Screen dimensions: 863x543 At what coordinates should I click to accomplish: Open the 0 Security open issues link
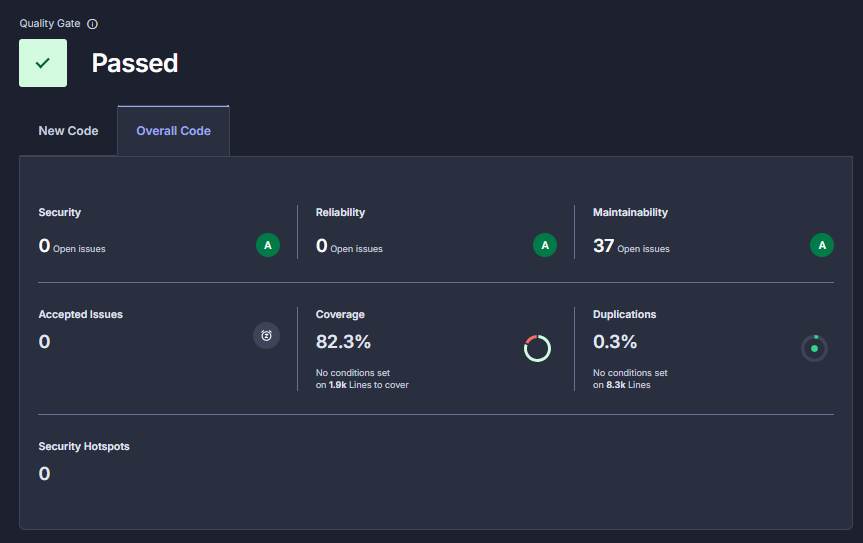(44, 246)
